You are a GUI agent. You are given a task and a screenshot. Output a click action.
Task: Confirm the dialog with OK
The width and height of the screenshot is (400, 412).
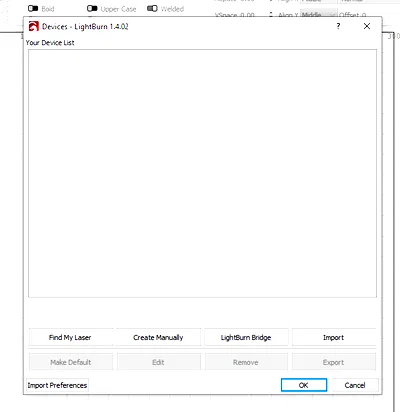(304, 385)
